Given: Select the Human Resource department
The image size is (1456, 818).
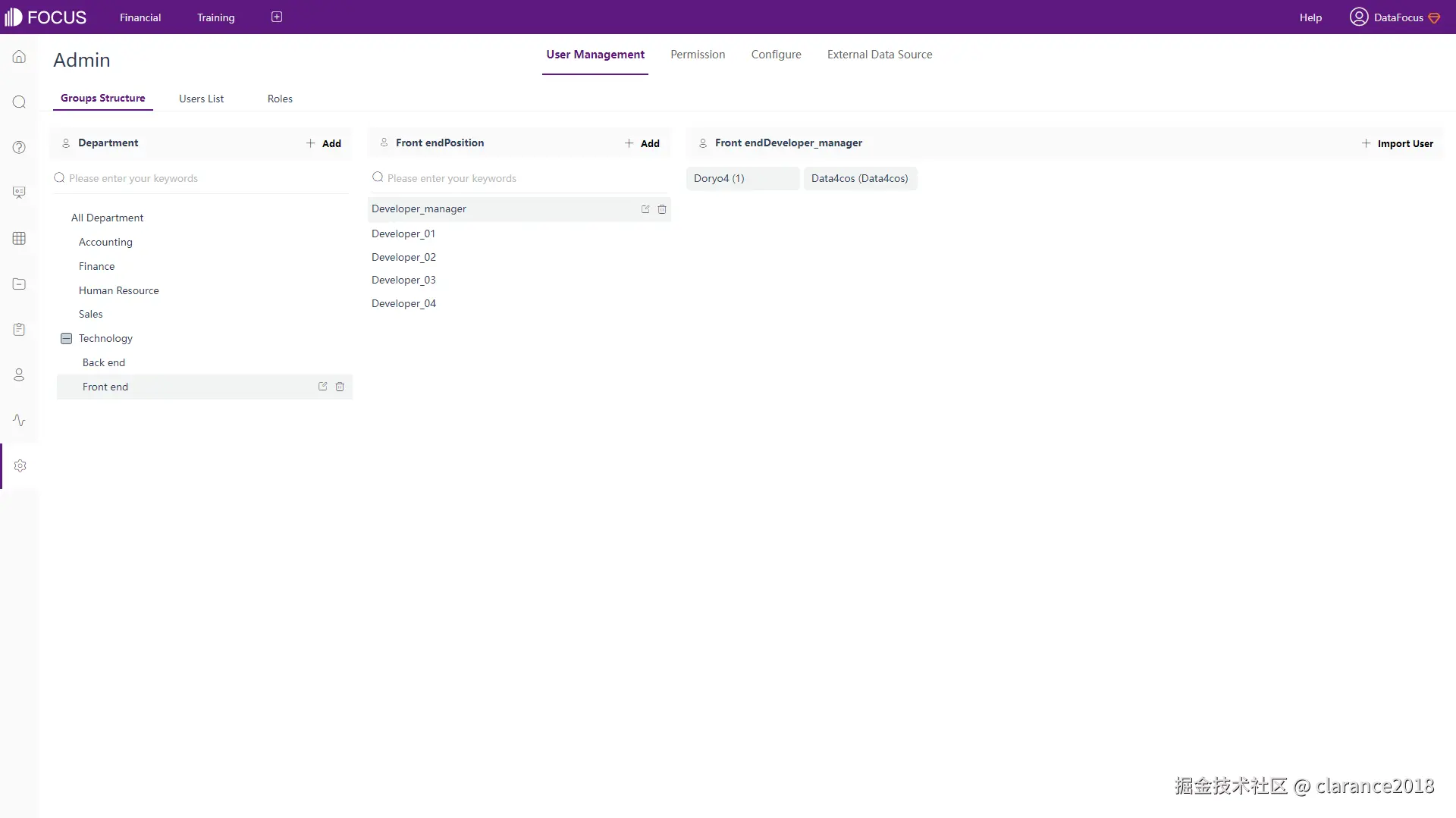Looking at the screenshot, I should click(x=119, y=290).
